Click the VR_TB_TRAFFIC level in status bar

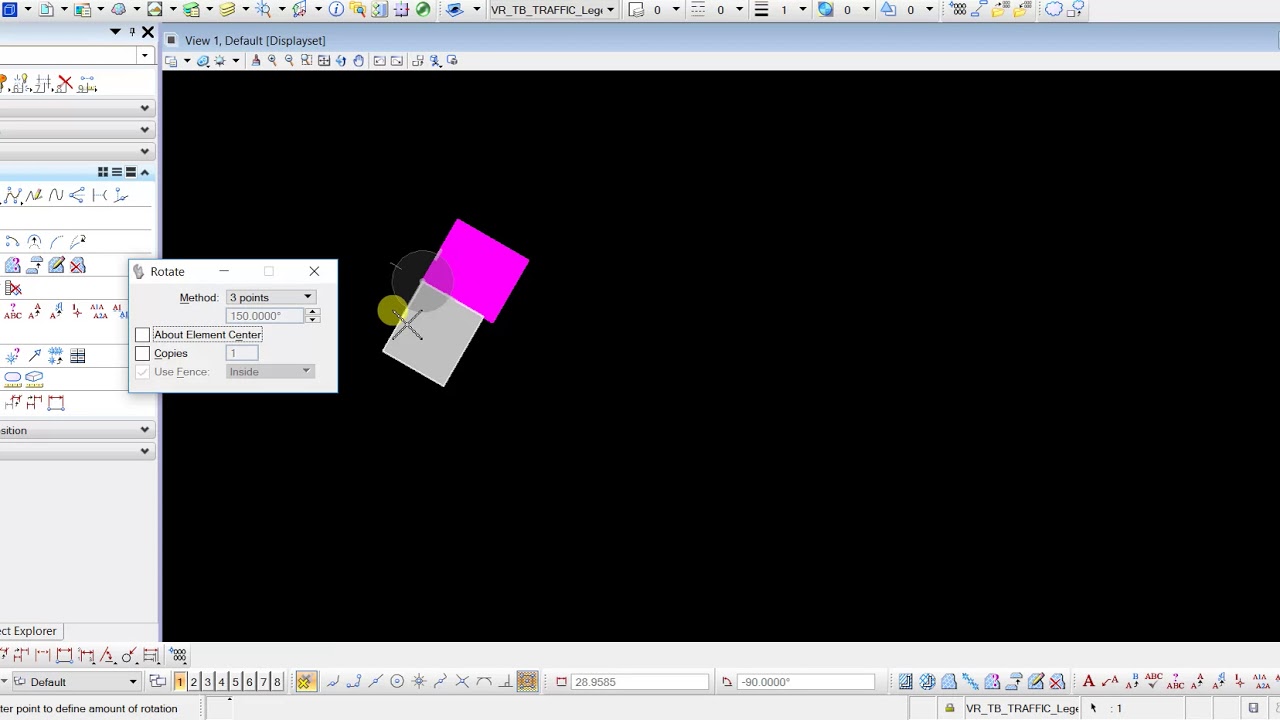click(x=1022, y=708)
